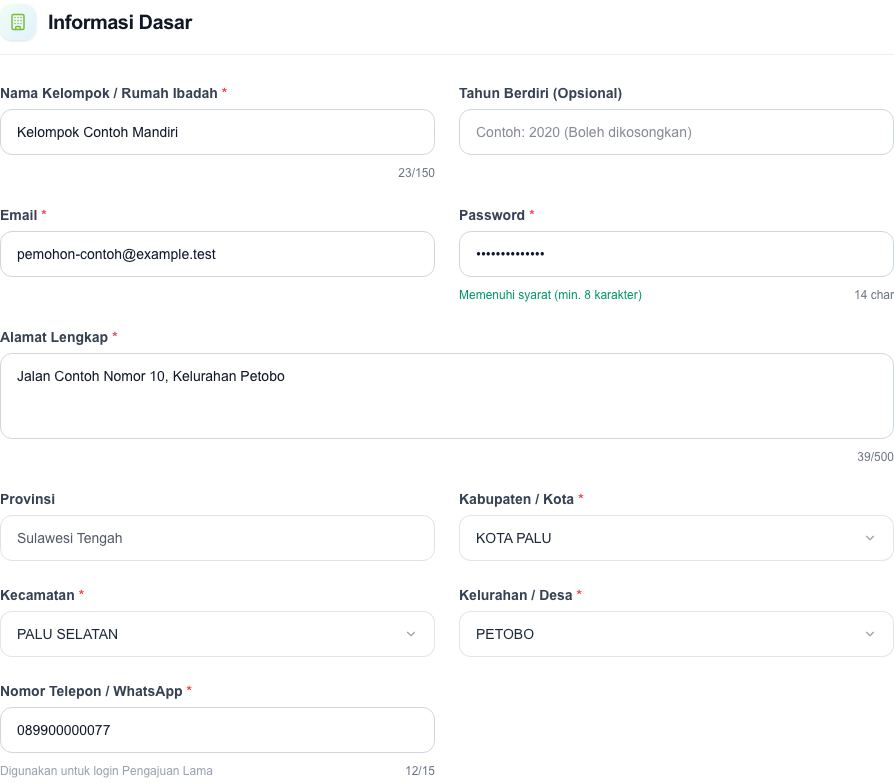Expand the Kecamatan dropdown showing PALU SELATAN
Screen dimensions: 894x783
[x=217, y=634]
